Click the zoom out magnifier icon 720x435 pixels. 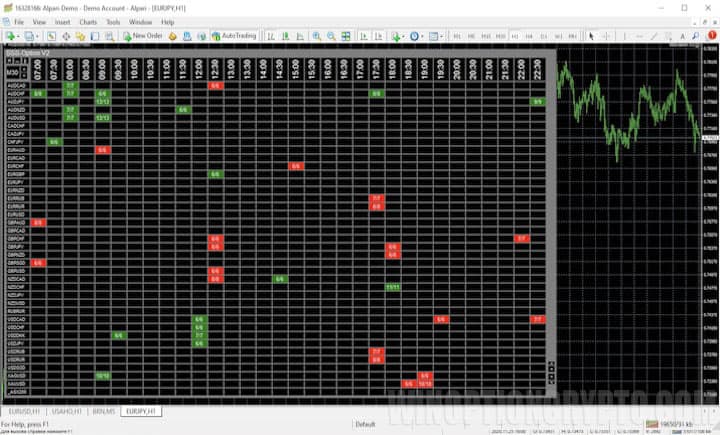[330, 36]
